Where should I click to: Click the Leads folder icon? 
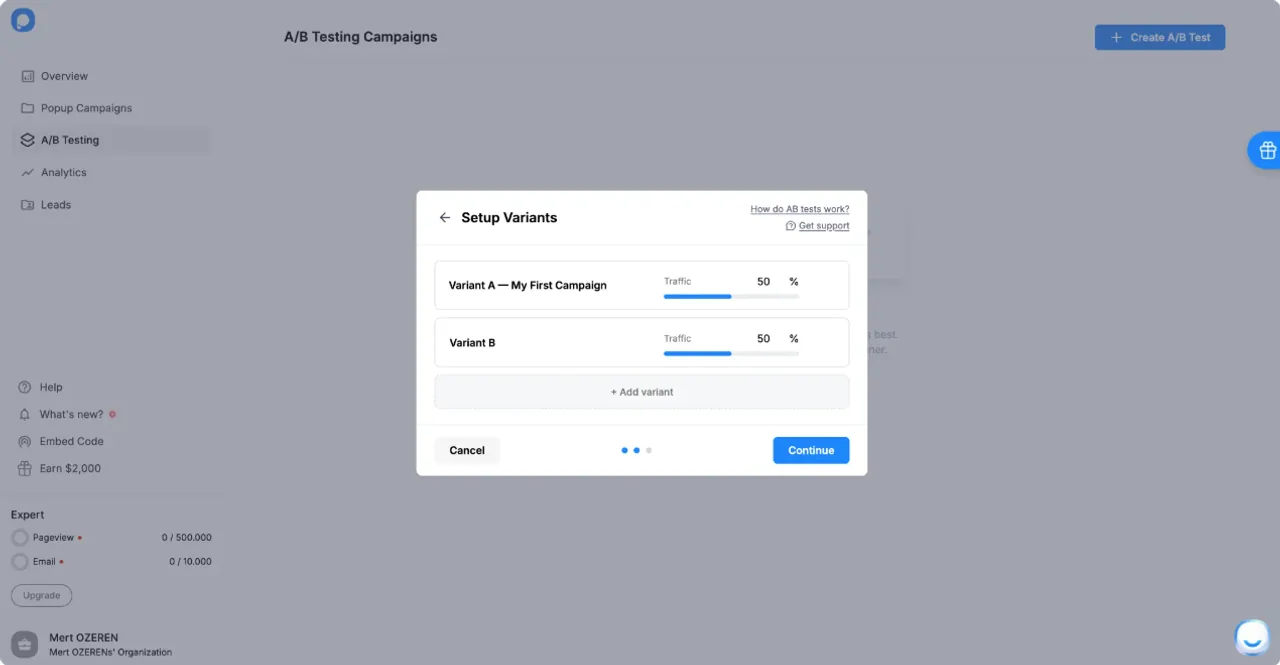[27, 205]
